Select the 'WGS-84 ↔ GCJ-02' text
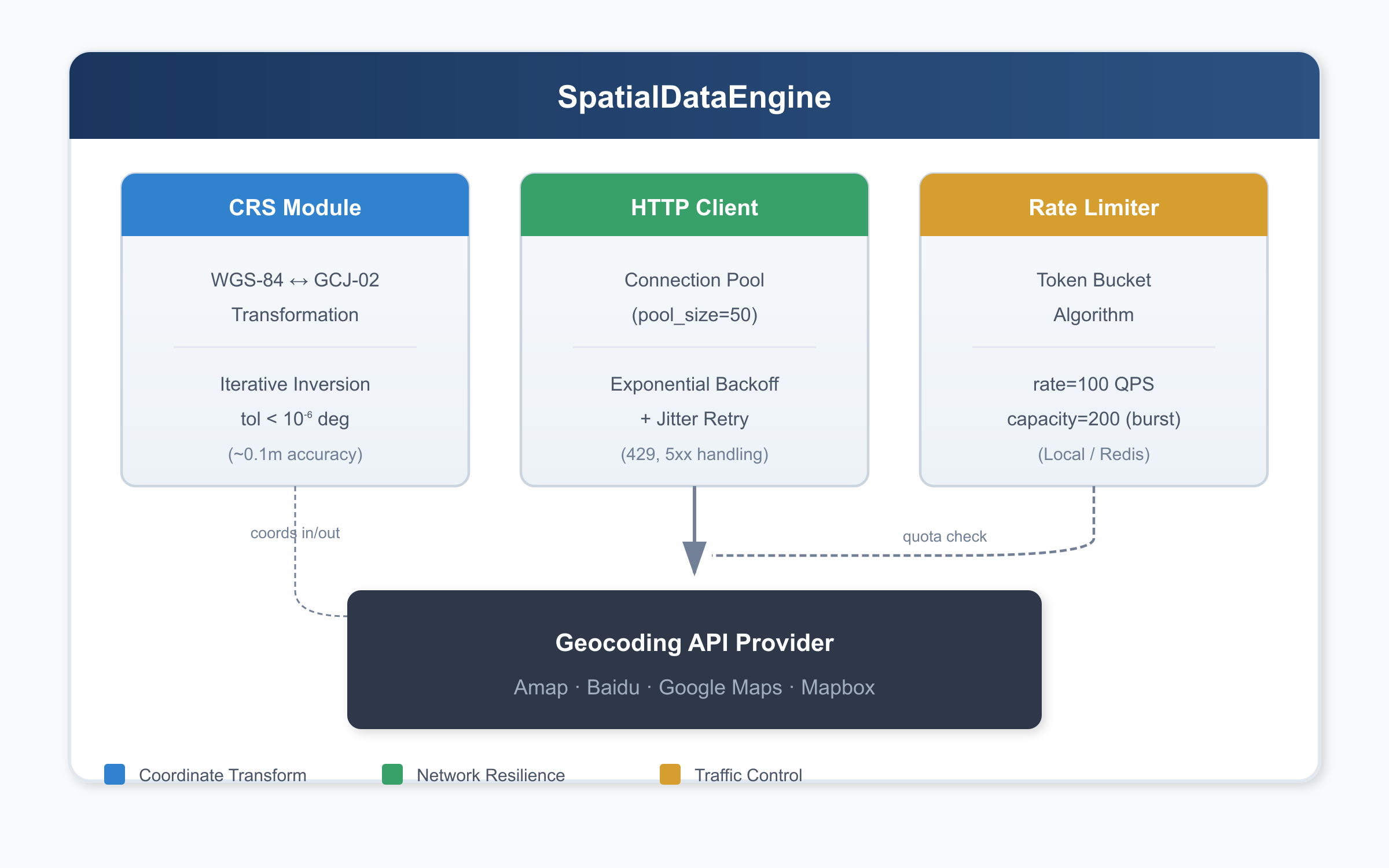This screenshot has width=1389, height=868. (295, 280)
